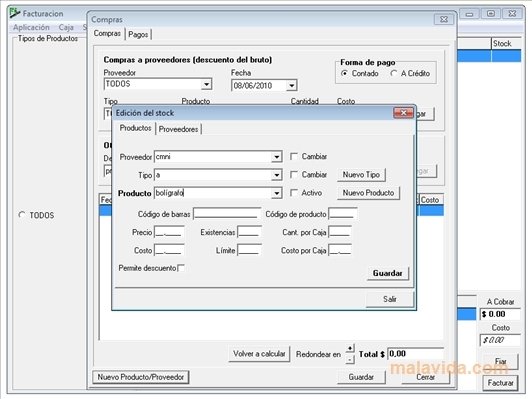Click Guardar in the stock dialog

tap(387, 273)
